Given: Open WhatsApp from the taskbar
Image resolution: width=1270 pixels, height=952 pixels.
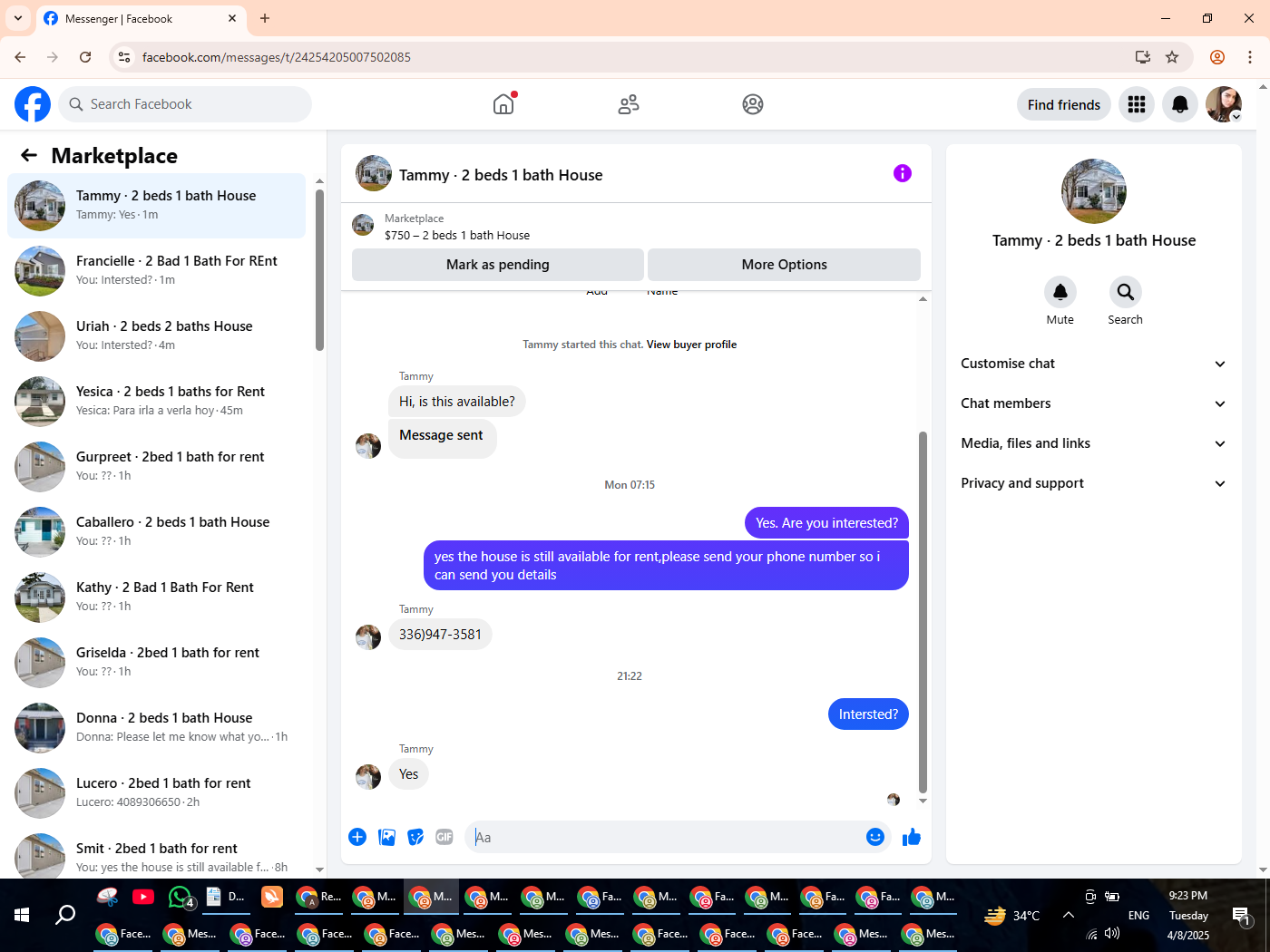Looking at the screenshot, I should pyautogui.click(x=181, y=897).
